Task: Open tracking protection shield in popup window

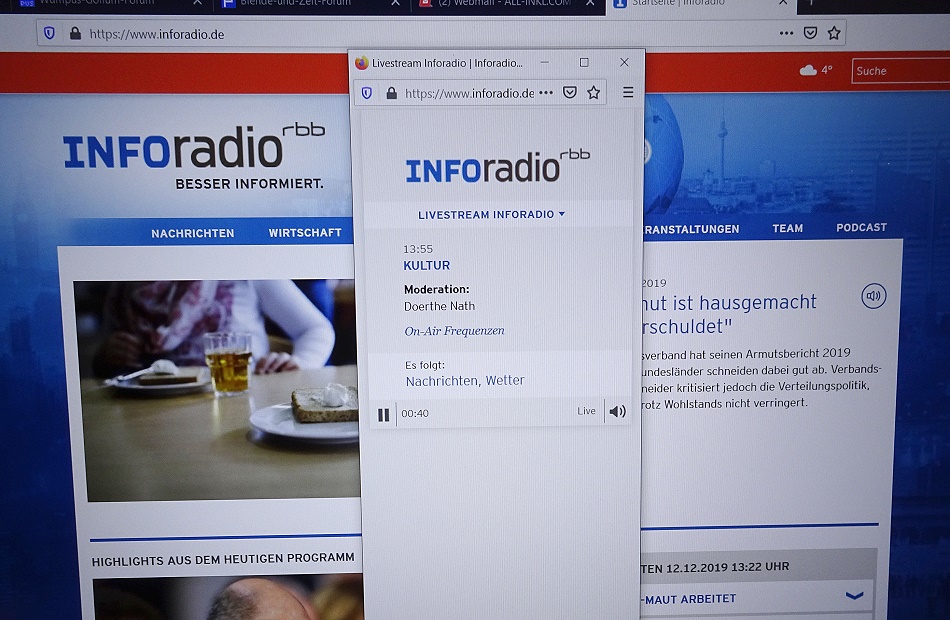Action: pos(367,93)
